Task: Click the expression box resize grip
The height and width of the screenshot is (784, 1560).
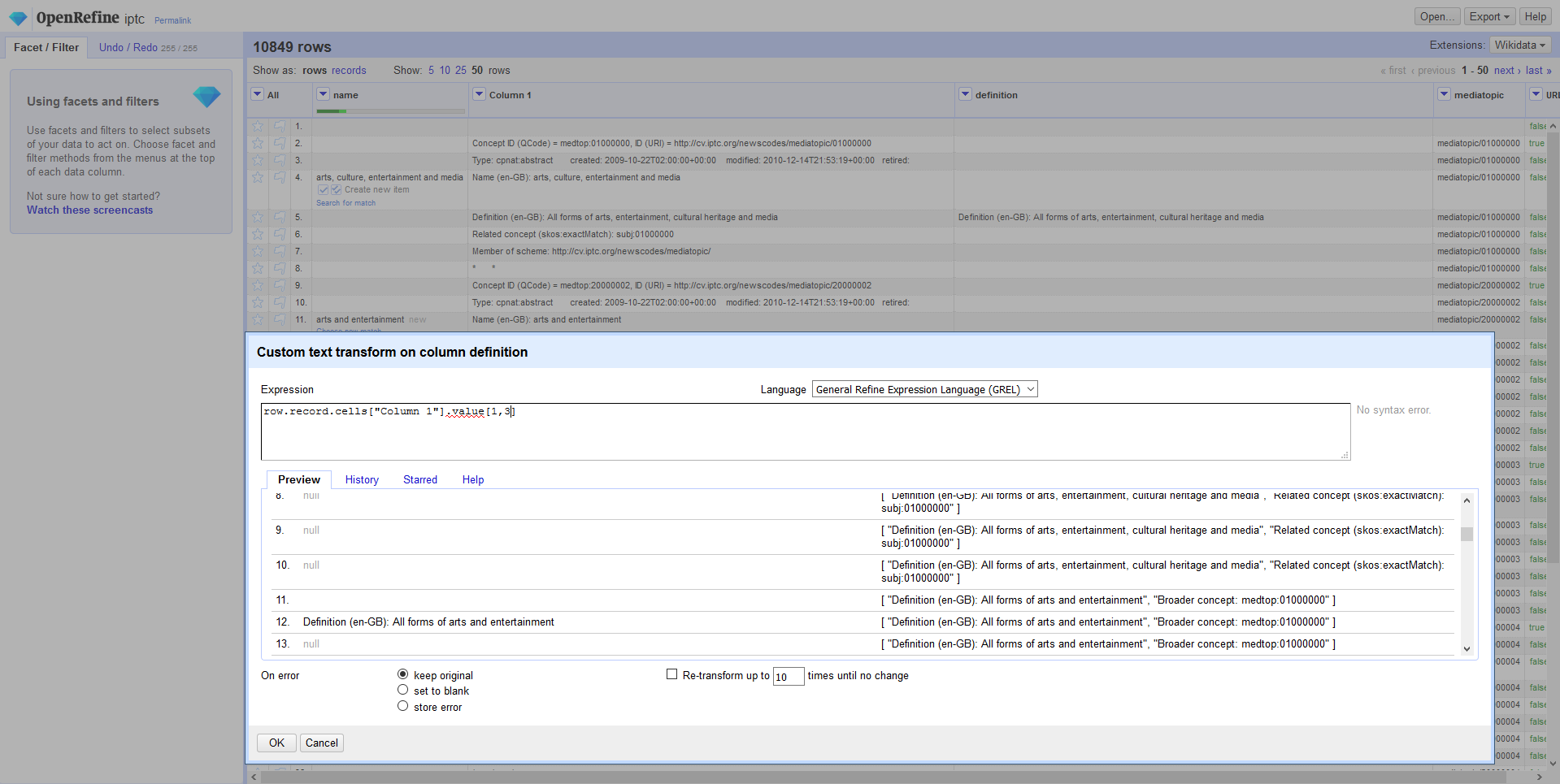Action: coord(1345,456)
